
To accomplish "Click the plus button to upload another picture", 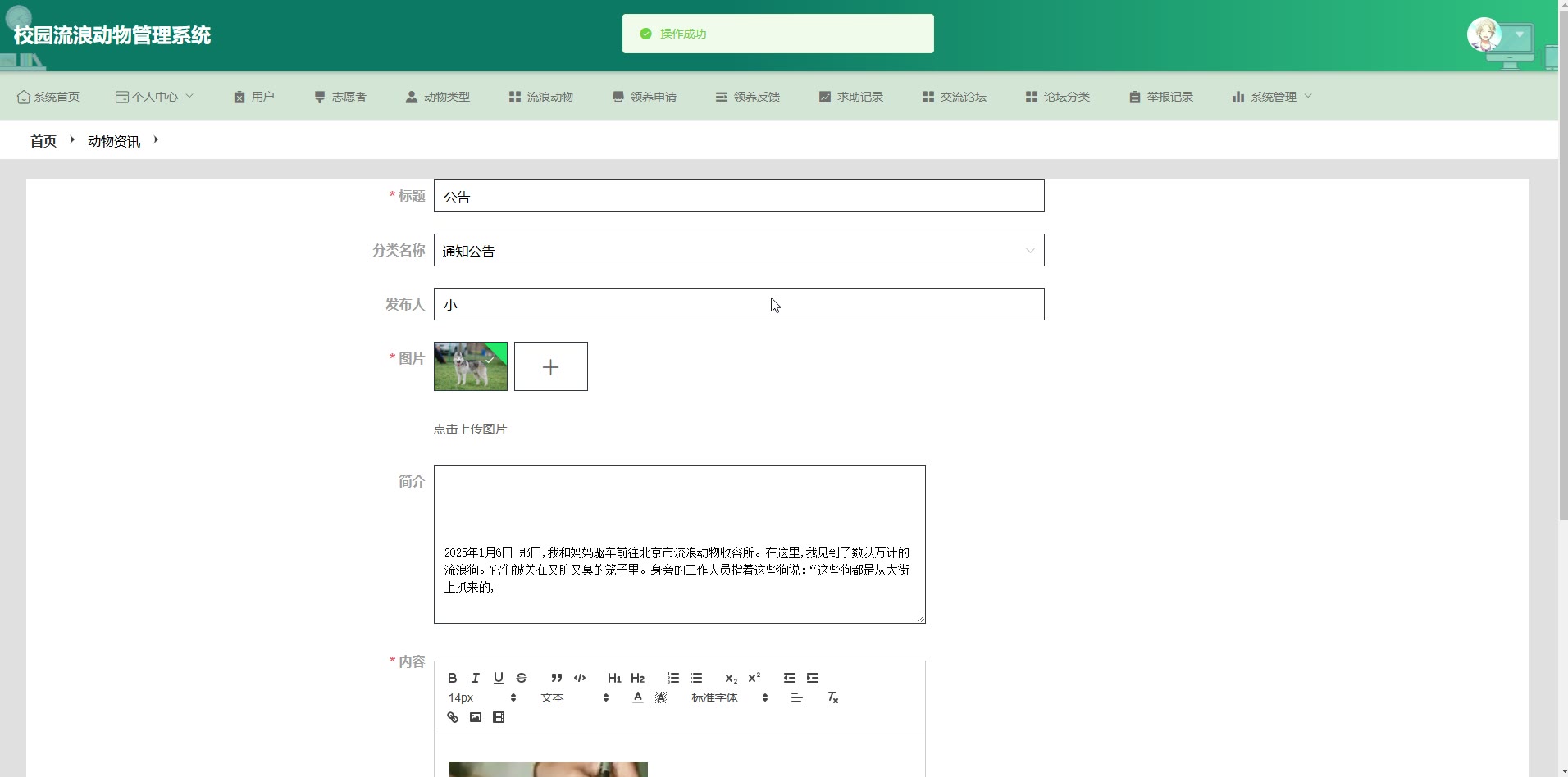I will [550, 366].
